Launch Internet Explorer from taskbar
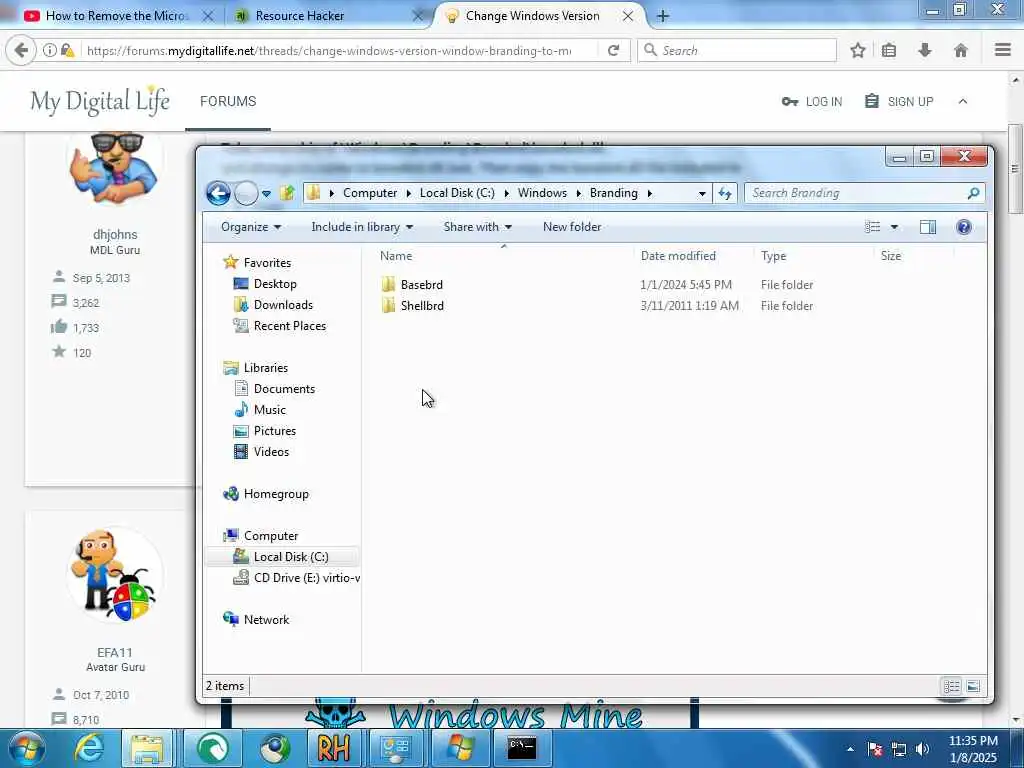The height and width of the screenshot is (768, 1024). pos(89,748)
